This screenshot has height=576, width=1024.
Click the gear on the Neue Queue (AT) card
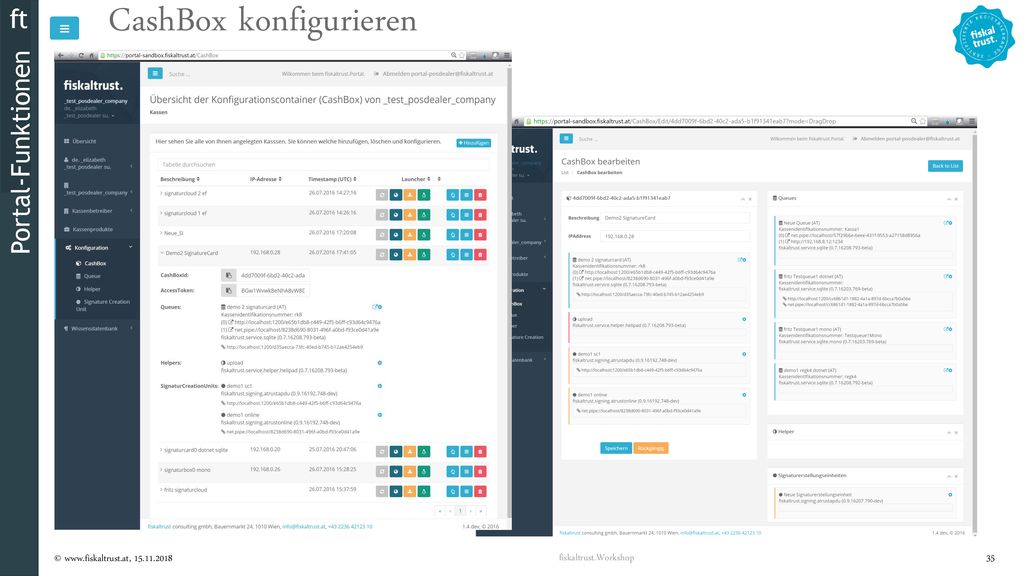948,223
